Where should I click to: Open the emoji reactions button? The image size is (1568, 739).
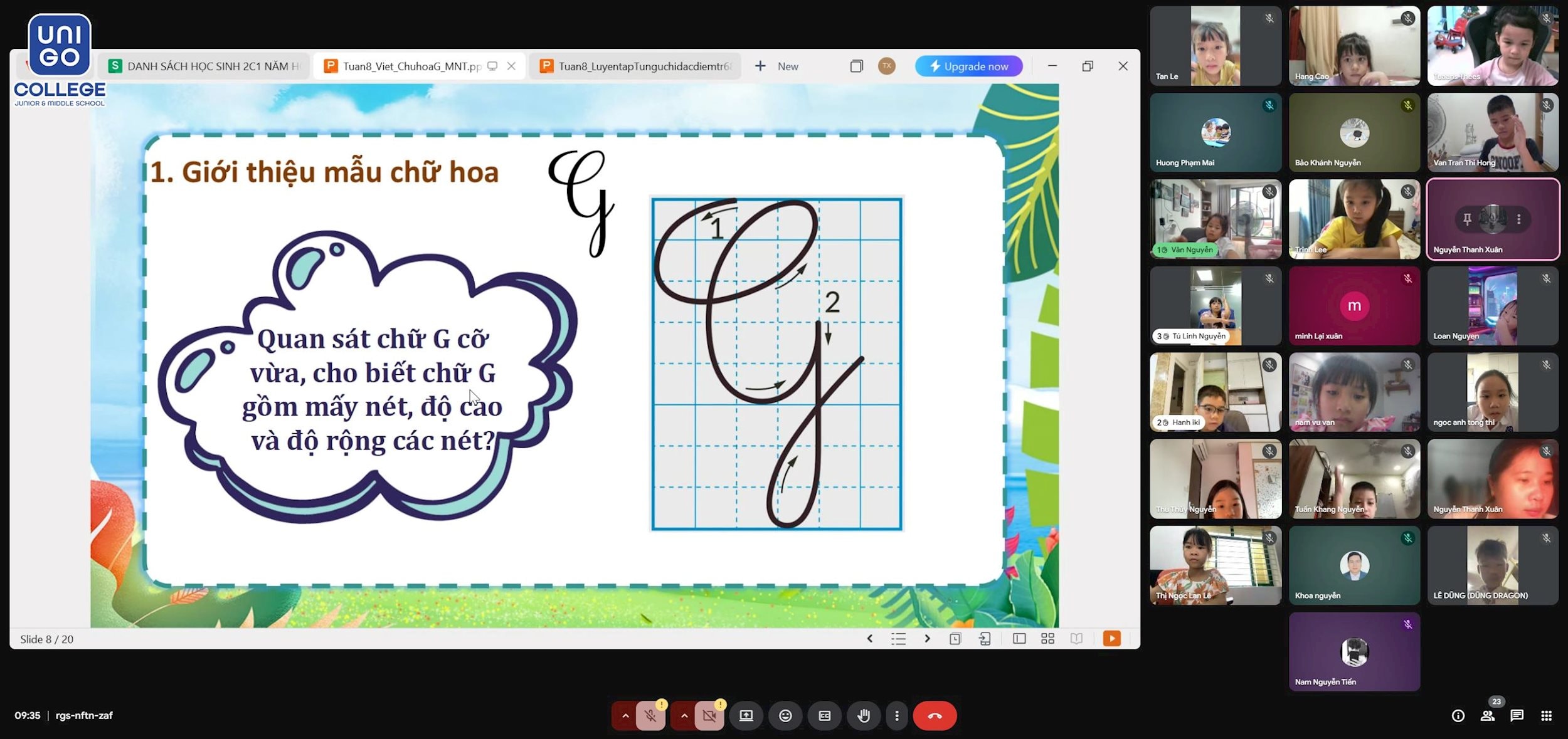pos(785,716)
